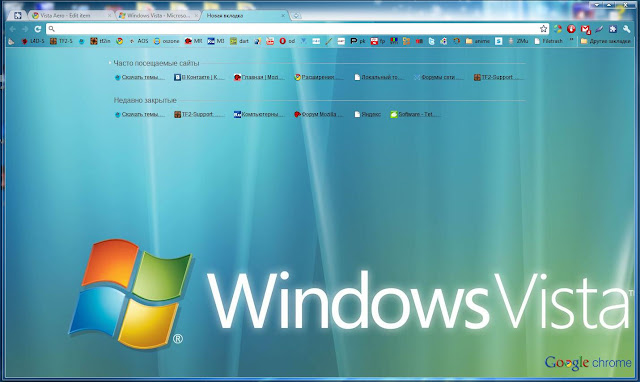
Task: Open the tf2in bookmark
Action: pos(100,41)
